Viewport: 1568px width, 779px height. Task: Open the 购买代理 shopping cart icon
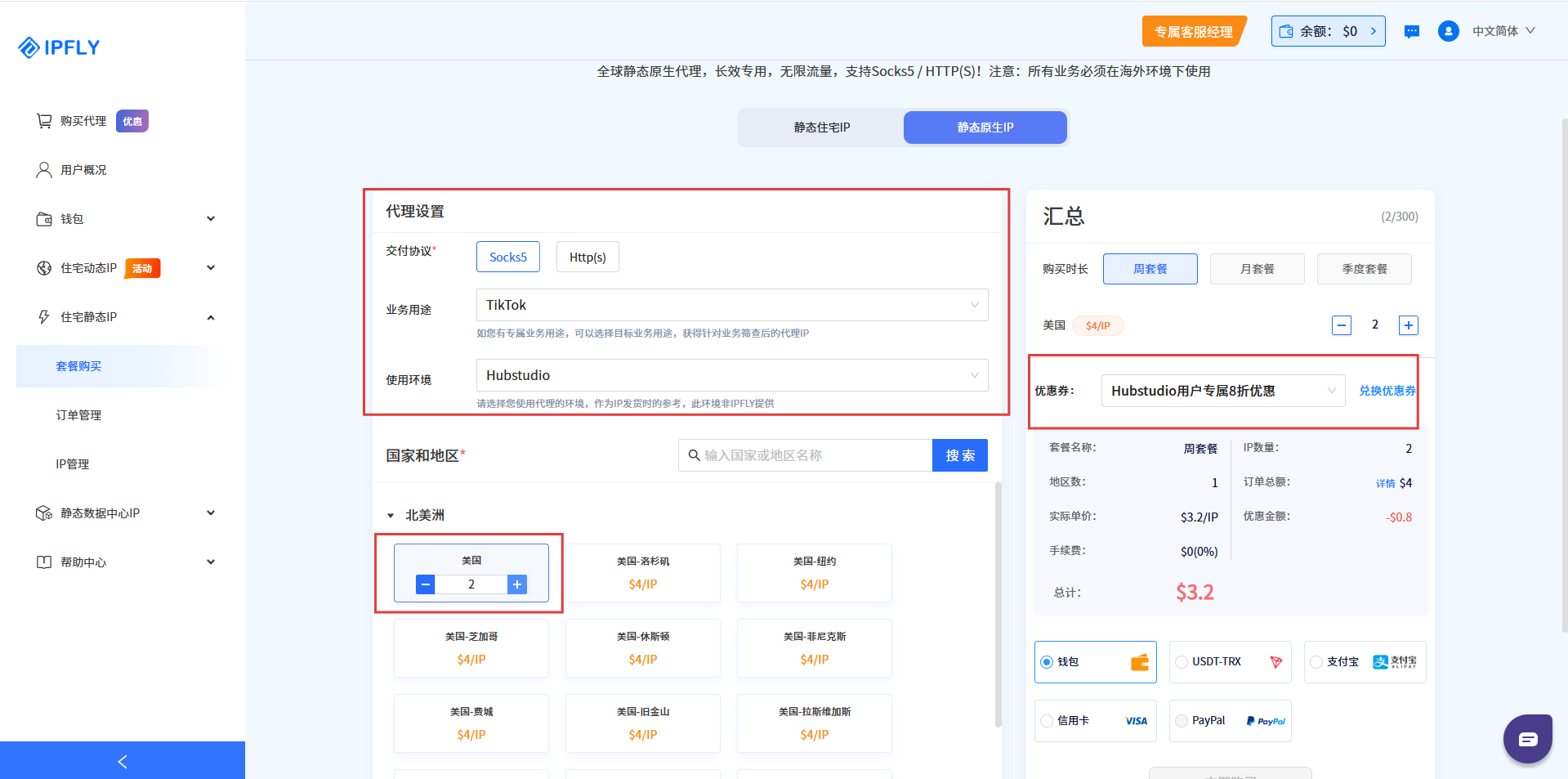44,121
